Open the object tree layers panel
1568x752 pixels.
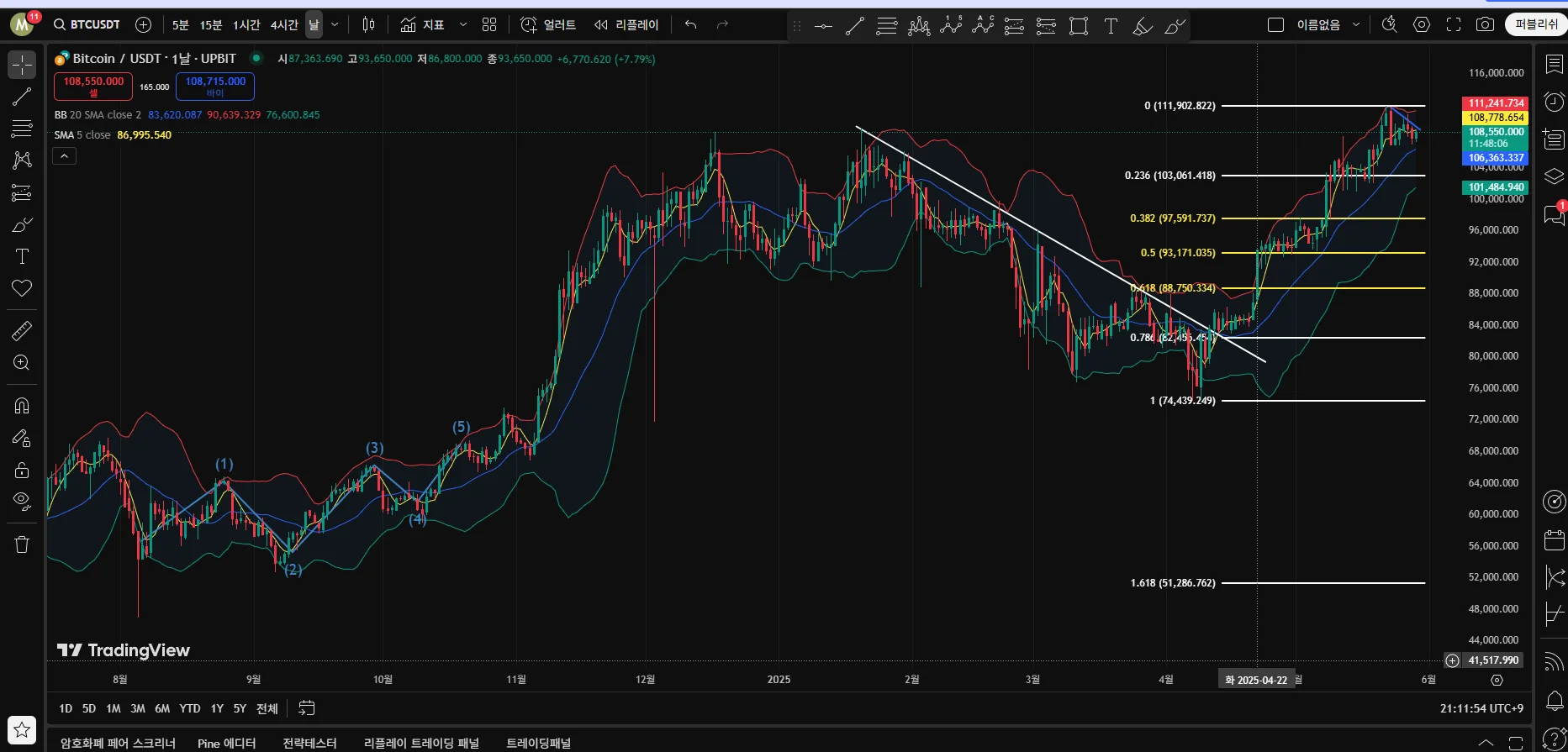point(1555,176)
